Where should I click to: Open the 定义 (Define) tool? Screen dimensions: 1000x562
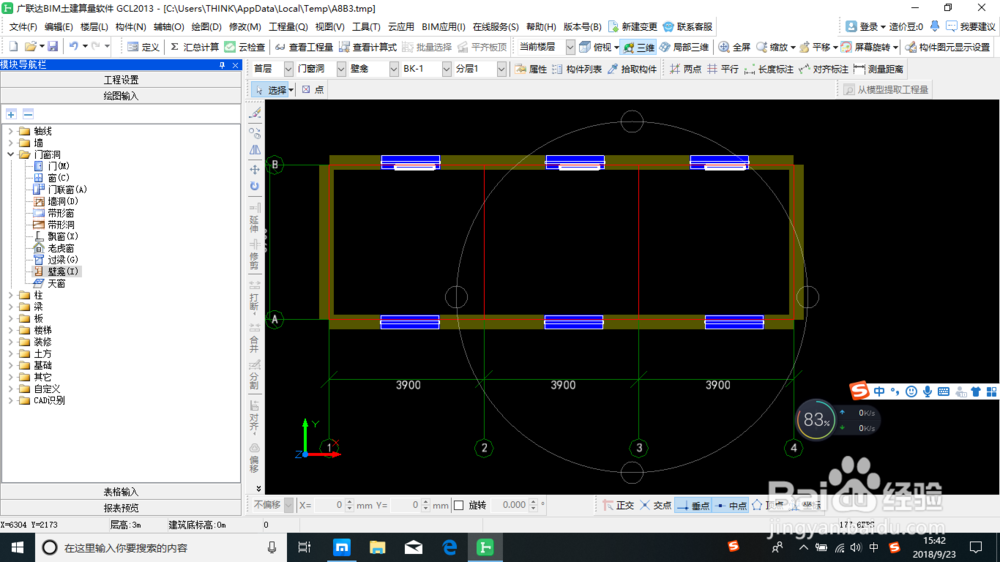coord(143,47)
